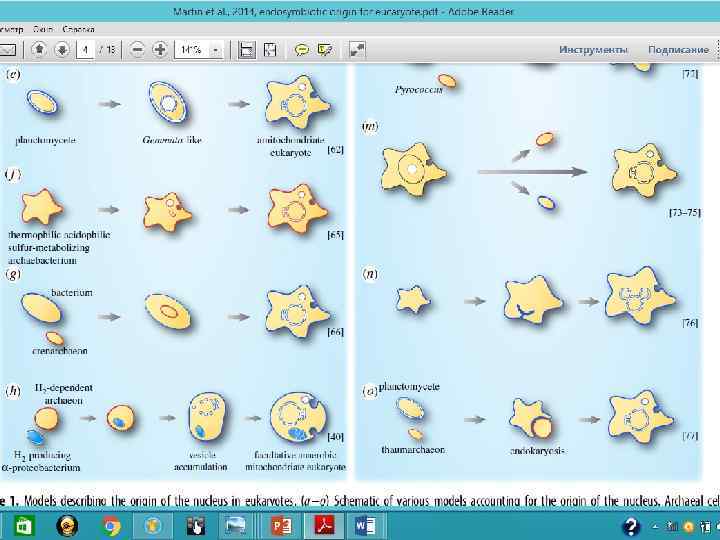Click the page number input field
The image size is (720, 540).
pyautogui.click(x=85, y=49)
